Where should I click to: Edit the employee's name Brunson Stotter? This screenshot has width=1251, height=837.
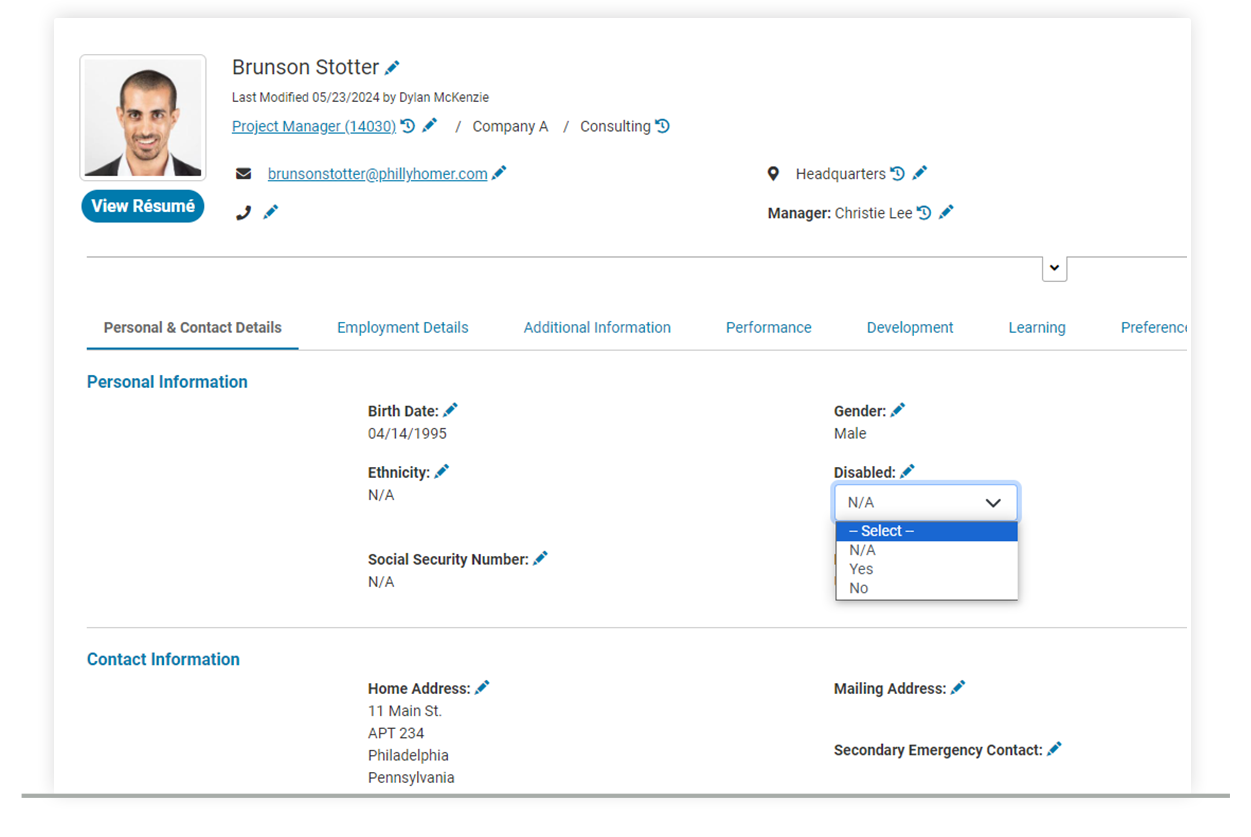[392, 66]
